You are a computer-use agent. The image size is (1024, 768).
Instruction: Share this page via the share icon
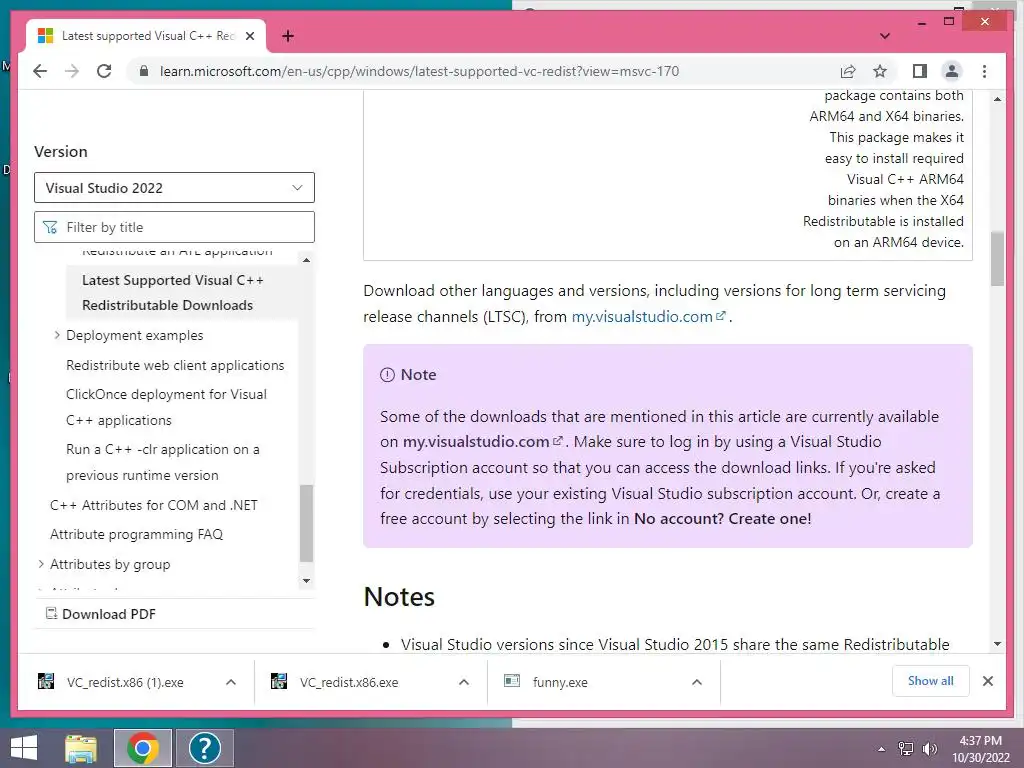click(848, 71)
